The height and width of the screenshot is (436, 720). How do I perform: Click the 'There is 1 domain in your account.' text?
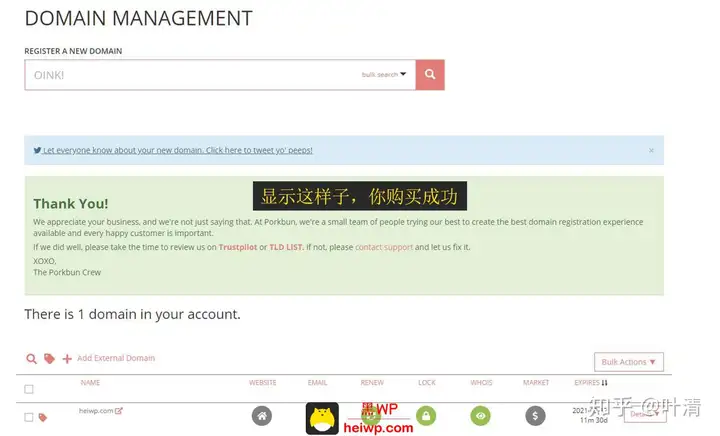132,314
